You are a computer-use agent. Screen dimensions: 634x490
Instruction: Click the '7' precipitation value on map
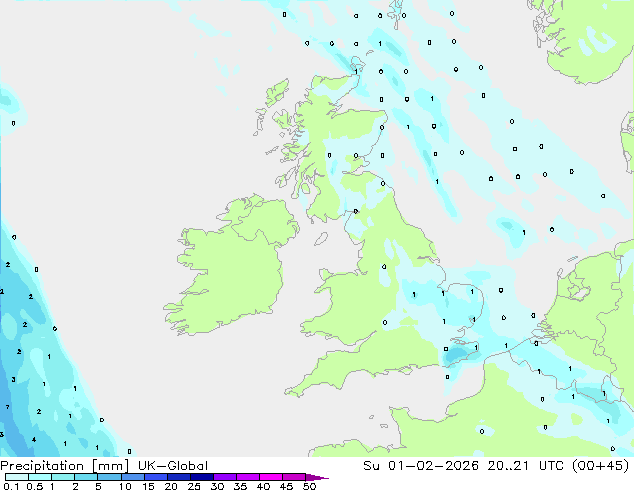tap(7, 407)
